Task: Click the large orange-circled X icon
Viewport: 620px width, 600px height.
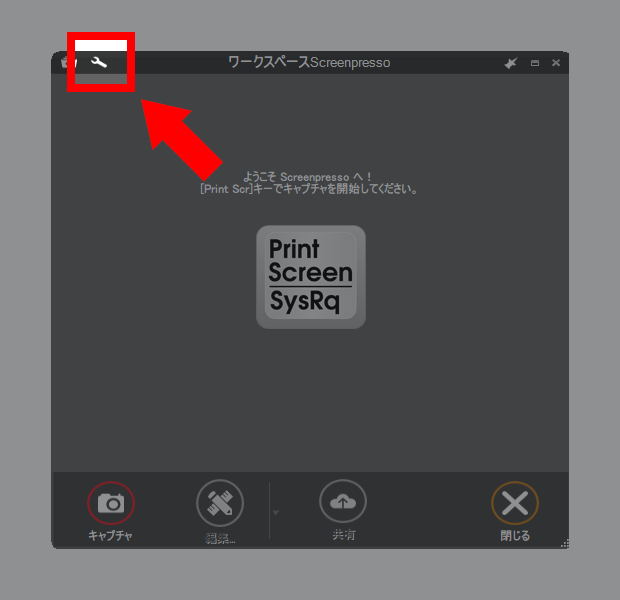Action: click(515, 503)
